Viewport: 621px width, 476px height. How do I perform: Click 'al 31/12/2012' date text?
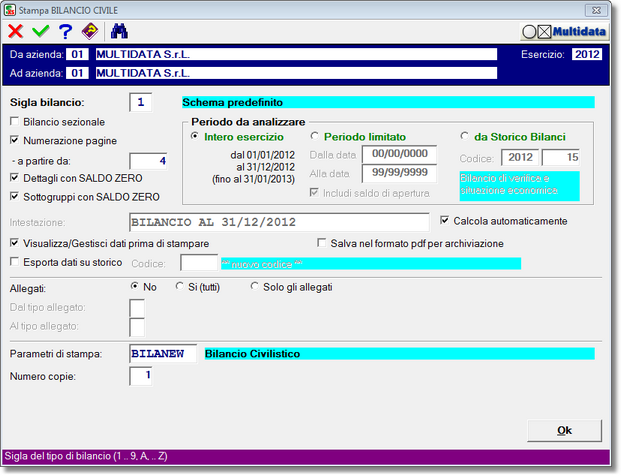tap(265, 167)
